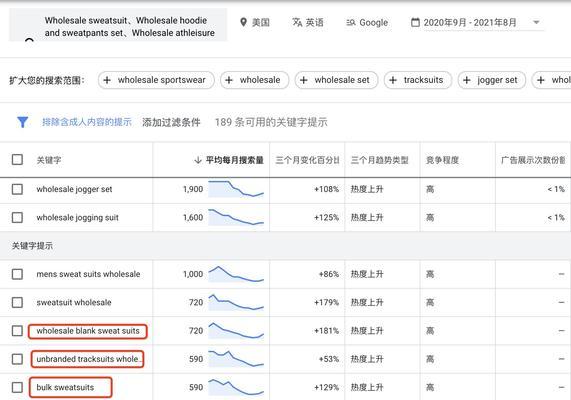Click the 1,600 search volume value
The width and height of the screenshot is (571, 400).
click(193, 217)
